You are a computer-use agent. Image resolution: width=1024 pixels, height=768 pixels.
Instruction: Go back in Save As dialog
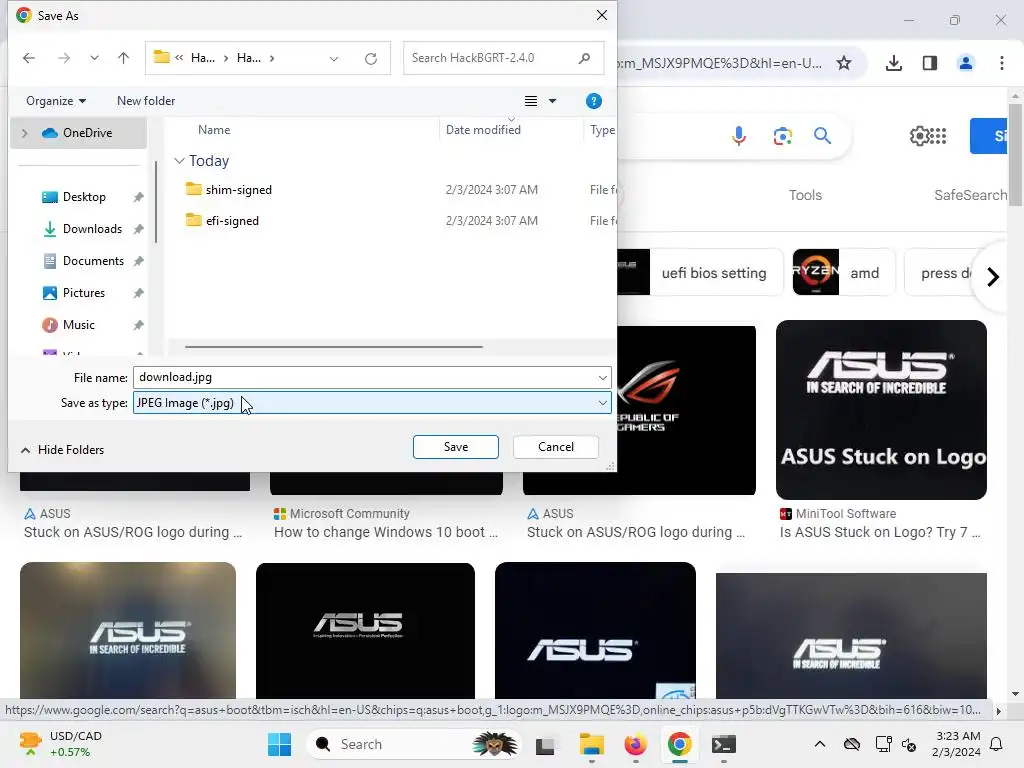pos(29,58)
